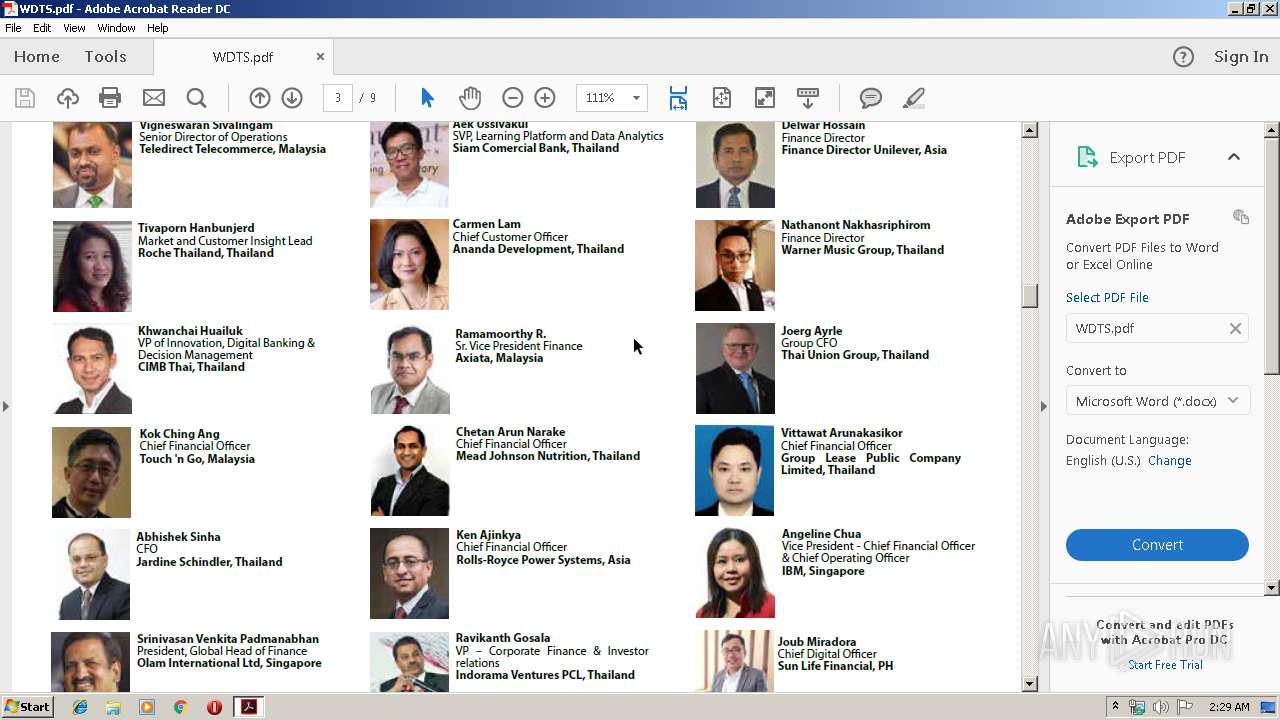This screenshot has width=1280, height=720.
Task: Select the Highlight text pen icon
Action: (913, 98)
